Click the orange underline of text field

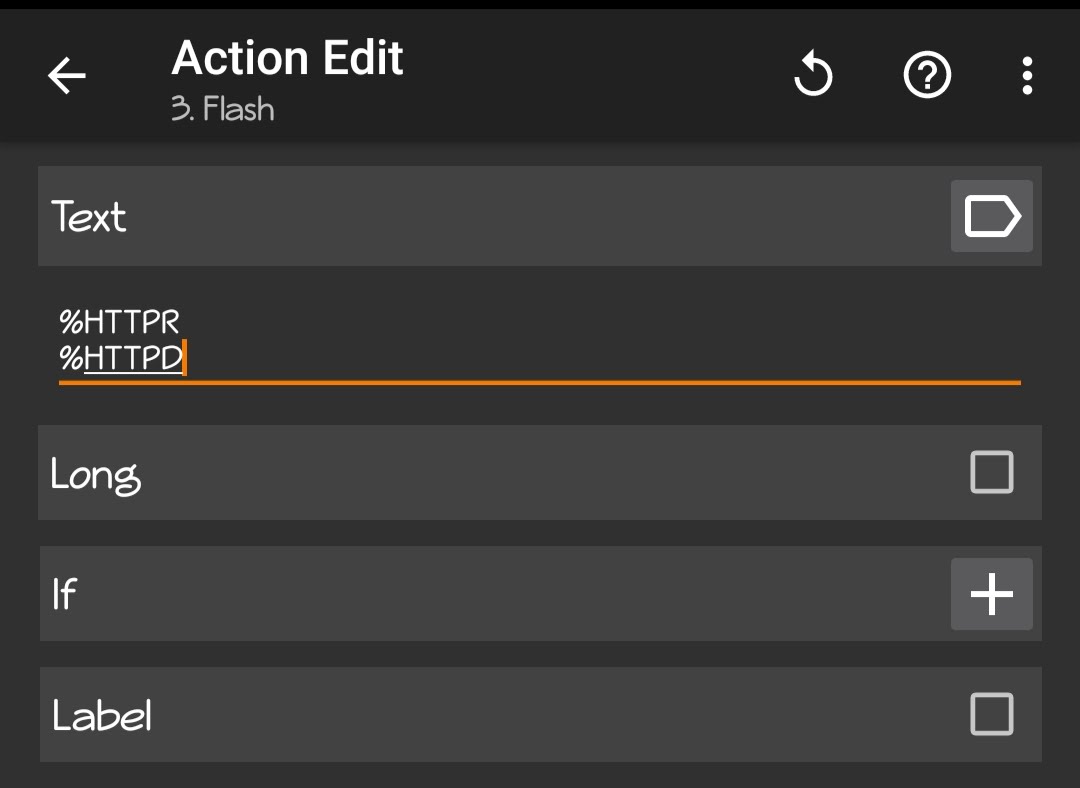point(600,382)
